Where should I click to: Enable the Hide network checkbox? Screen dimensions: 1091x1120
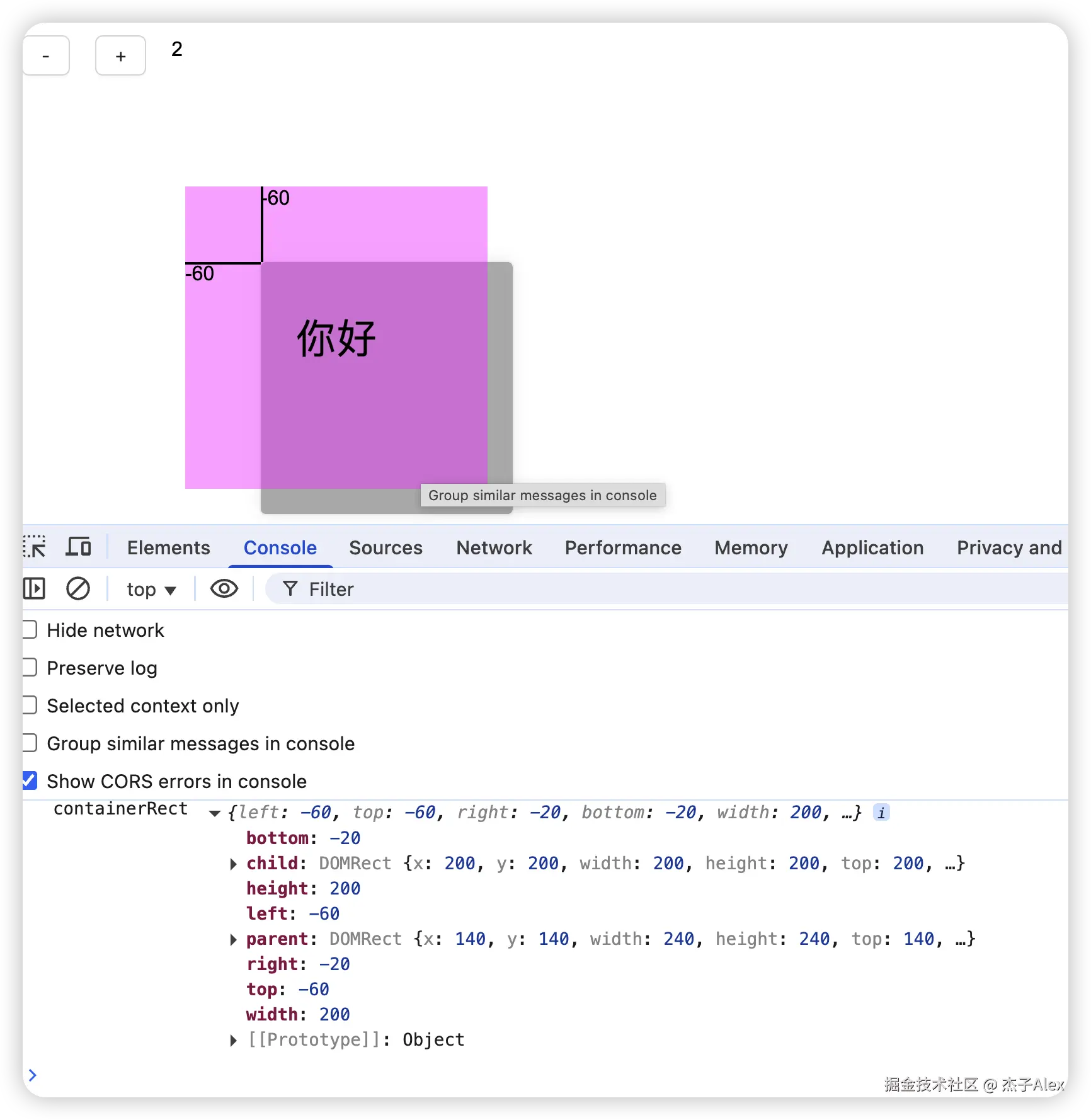coord(30,630)
